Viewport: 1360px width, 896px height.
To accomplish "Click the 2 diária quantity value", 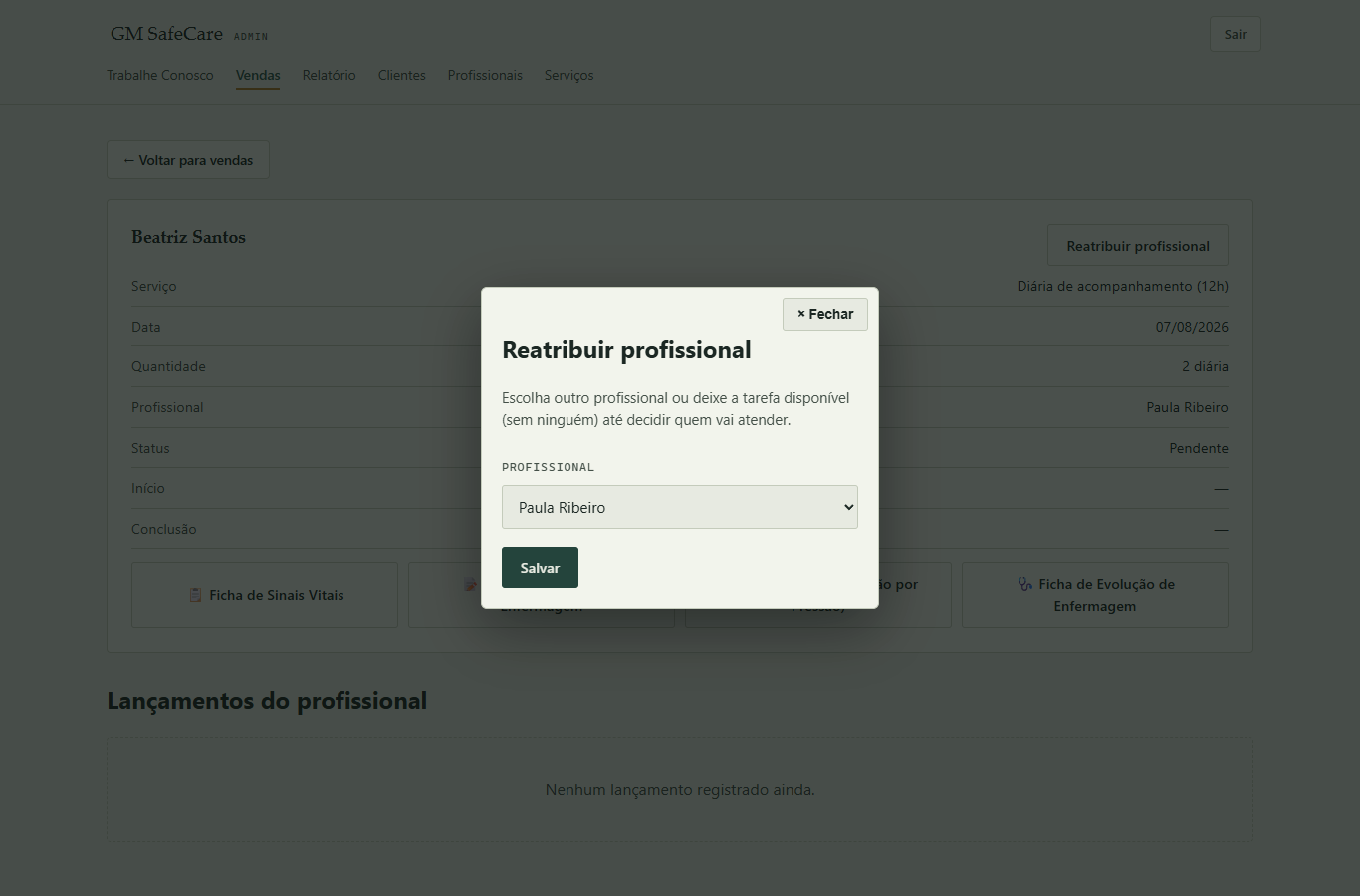I will (1205, 366).
